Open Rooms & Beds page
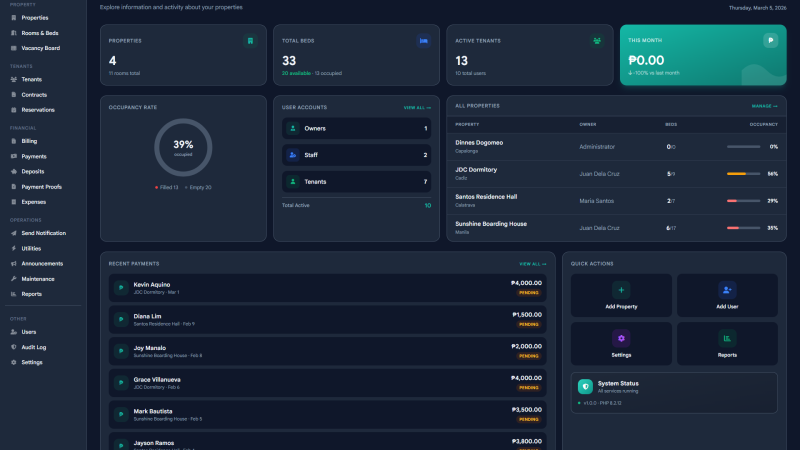Screen dimensions: 800x450 pos(40,33)
